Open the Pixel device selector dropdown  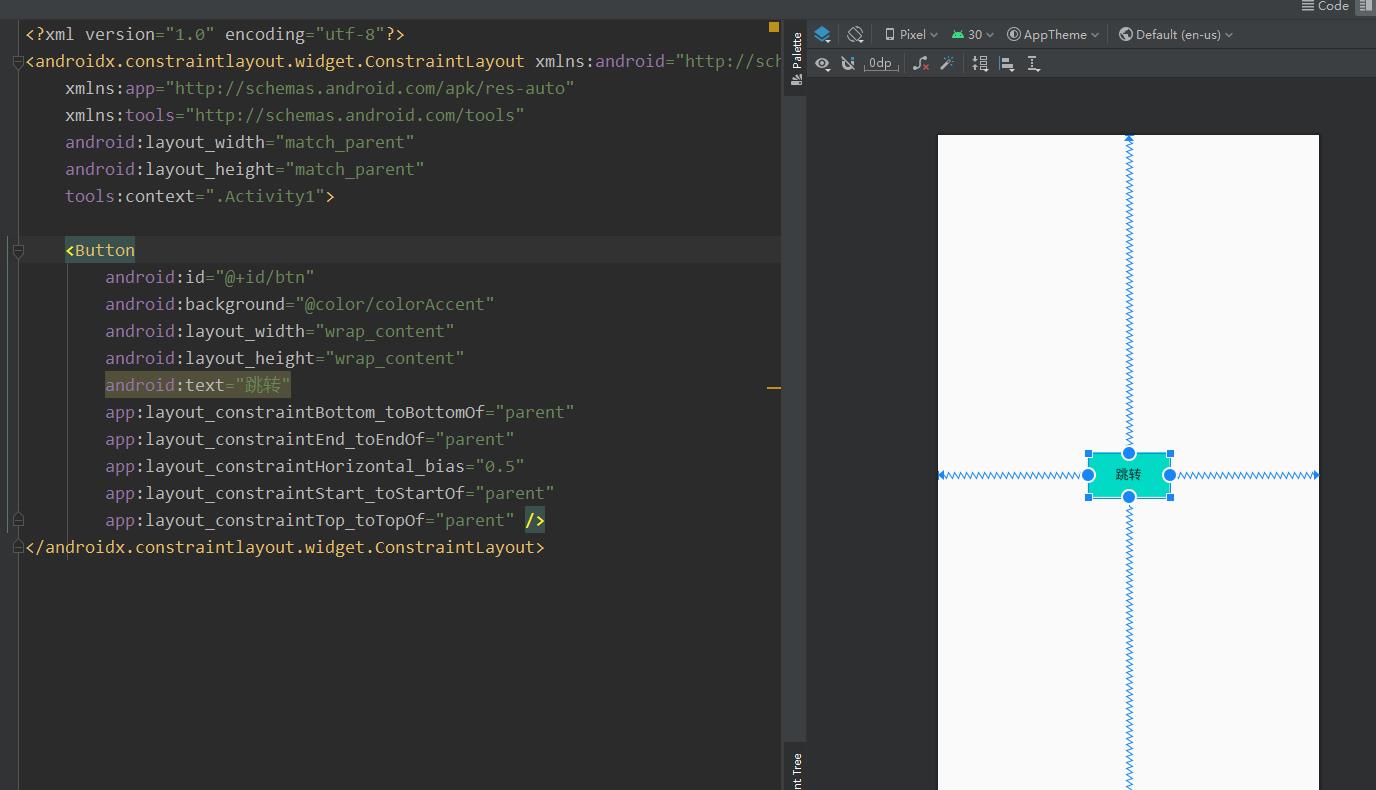coord(911,34)
